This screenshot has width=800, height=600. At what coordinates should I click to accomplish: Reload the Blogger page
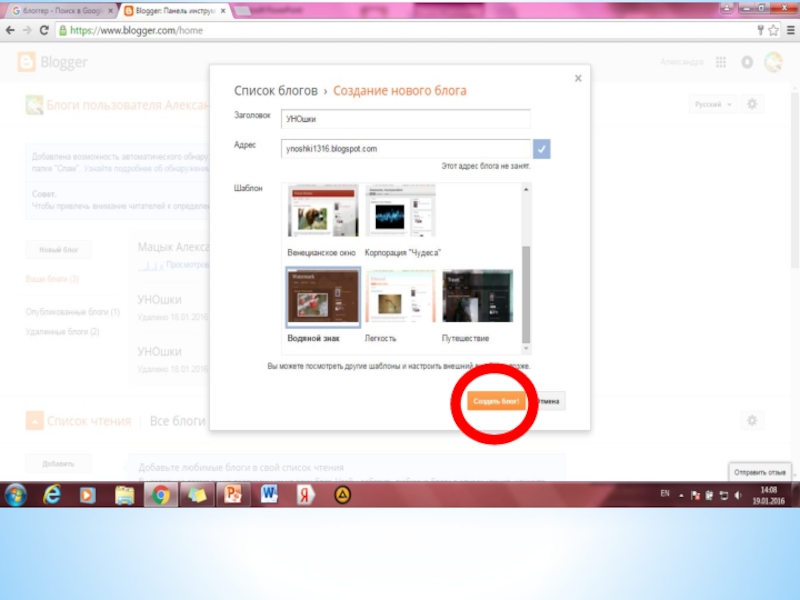click(44, 30)
